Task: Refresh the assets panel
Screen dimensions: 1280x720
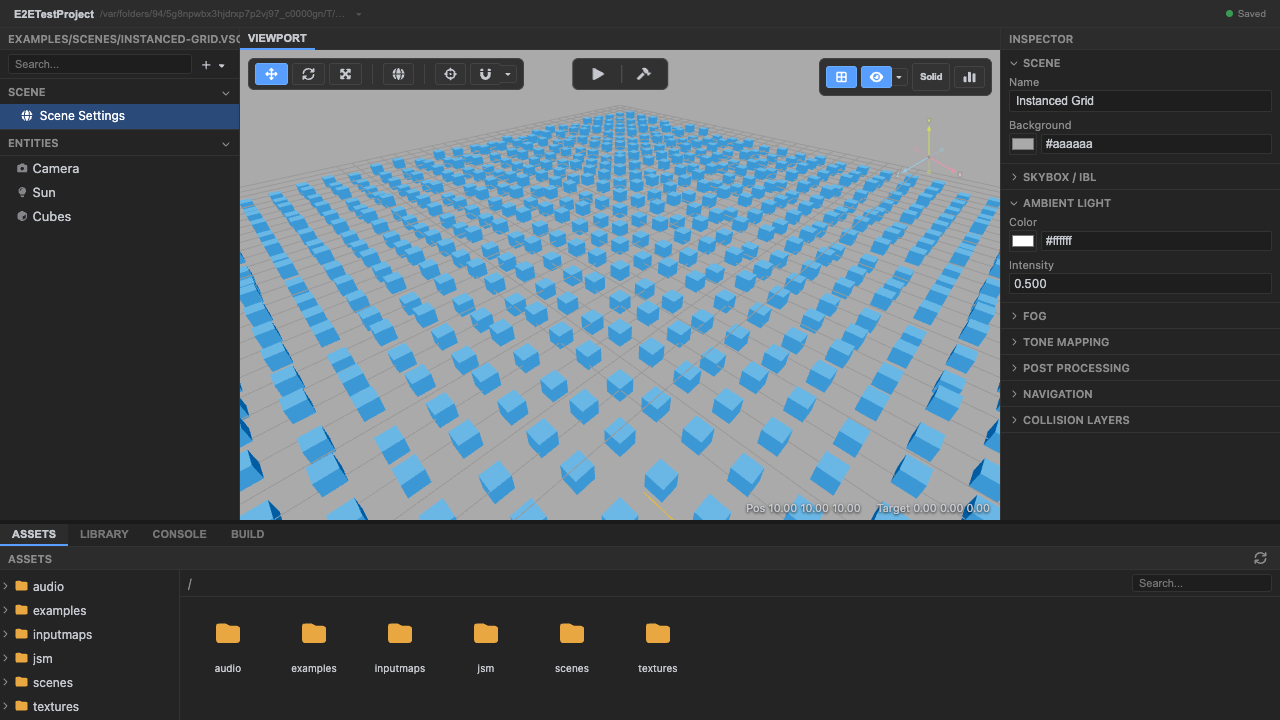Action: point(1260,558)
